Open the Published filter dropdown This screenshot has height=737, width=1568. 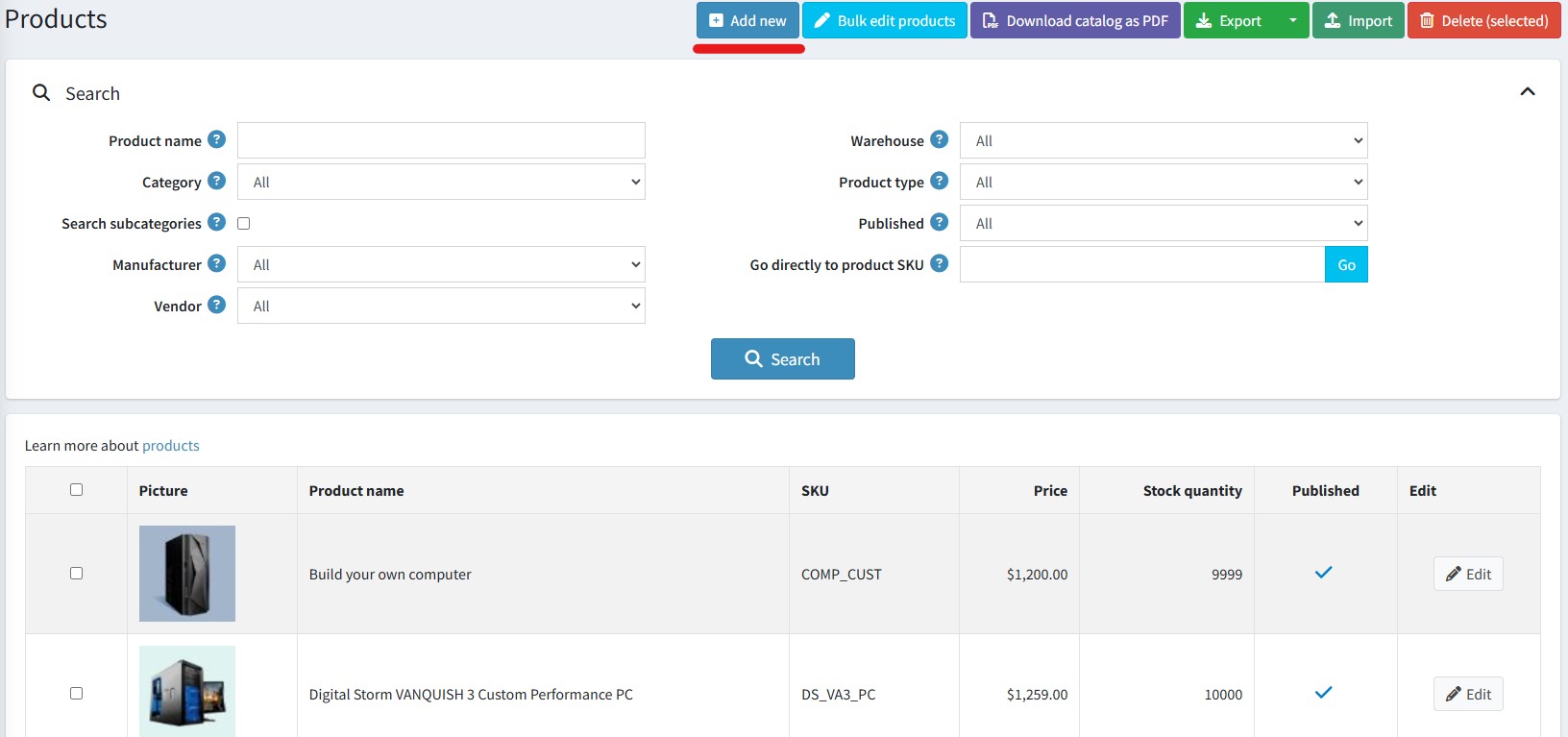coord(1163,224)
